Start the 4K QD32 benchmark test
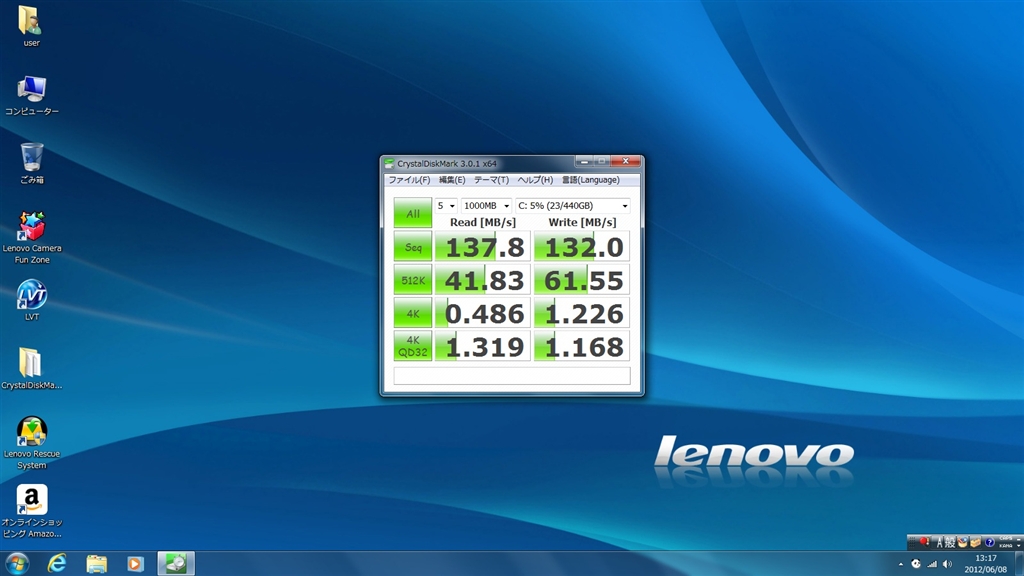1024x576 pixels. click(x=413, y=346)
